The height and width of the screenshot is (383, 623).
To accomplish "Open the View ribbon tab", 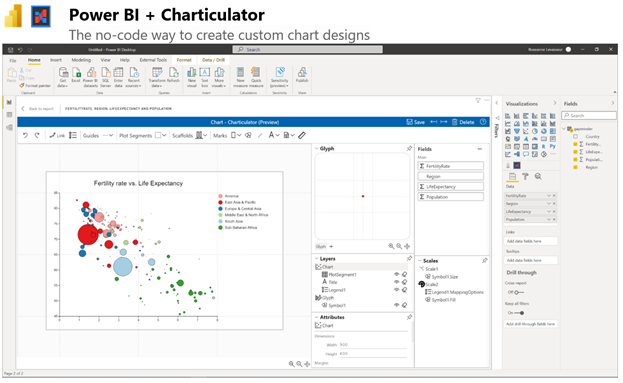I will tap(105, 60).
